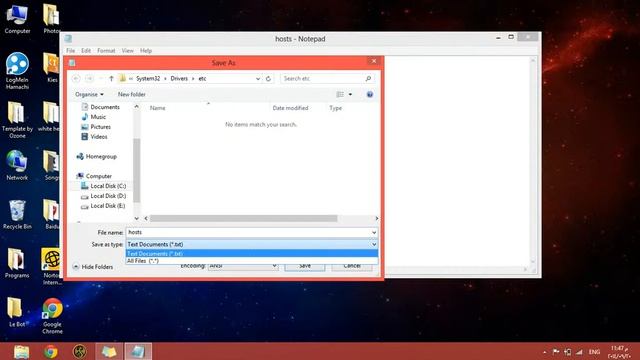Refresh the etc folder listing
Screen dimensions: 640x360
(268, 78)
